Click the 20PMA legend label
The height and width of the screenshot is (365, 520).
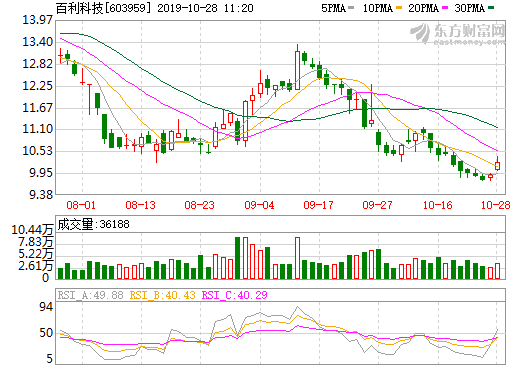pyautogui.click(x=423, y=8)
